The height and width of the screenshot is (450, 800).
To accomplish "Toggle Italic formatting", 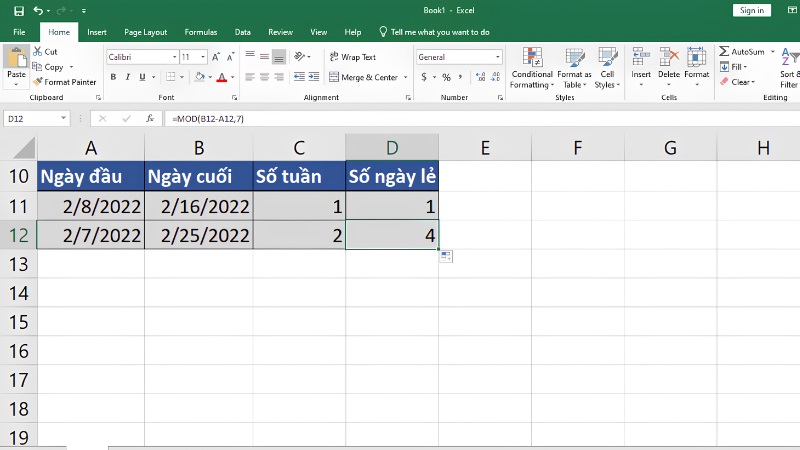I will coord(128,77).
